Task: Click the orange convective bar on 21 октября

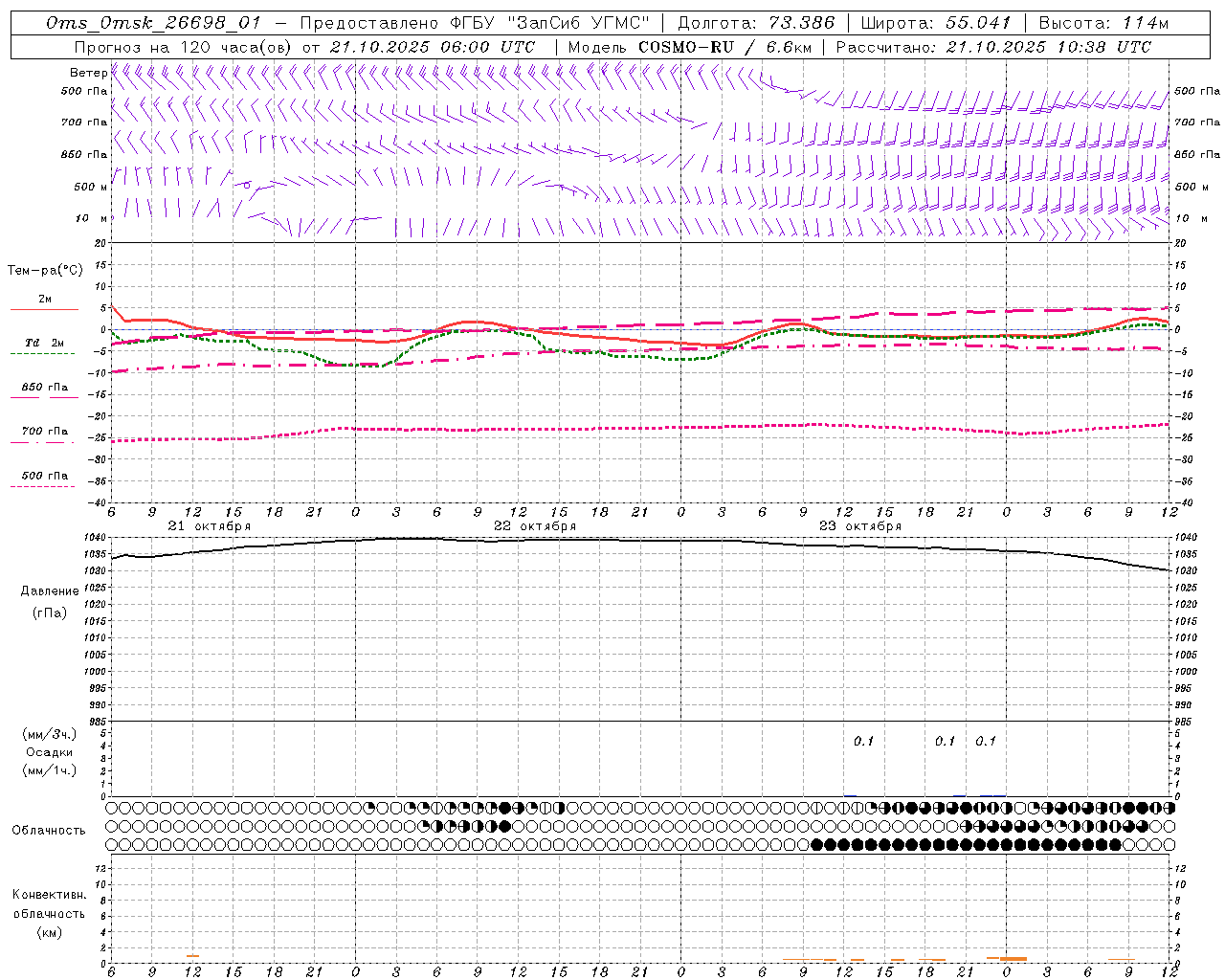Action: coord(192,956)
